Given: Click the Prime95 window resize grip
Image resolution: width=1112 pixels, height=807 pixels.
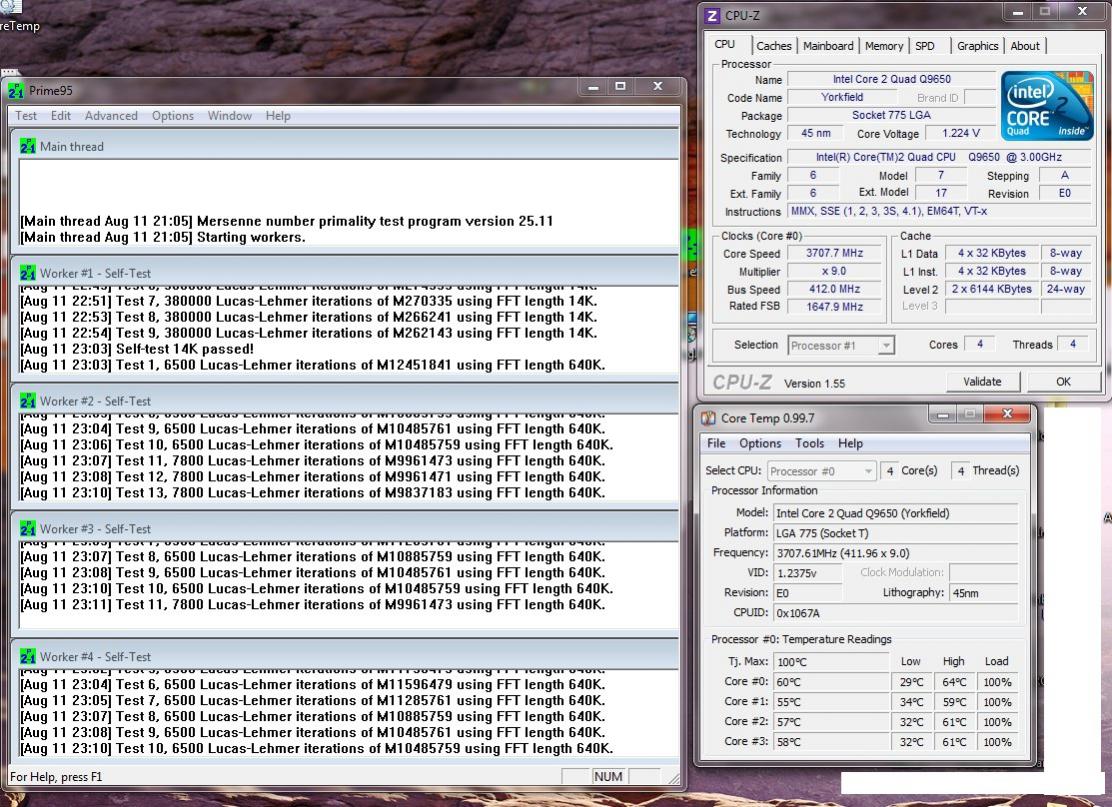Looking at the screenshot, I should pyautogui.click(x=673, y=779).
